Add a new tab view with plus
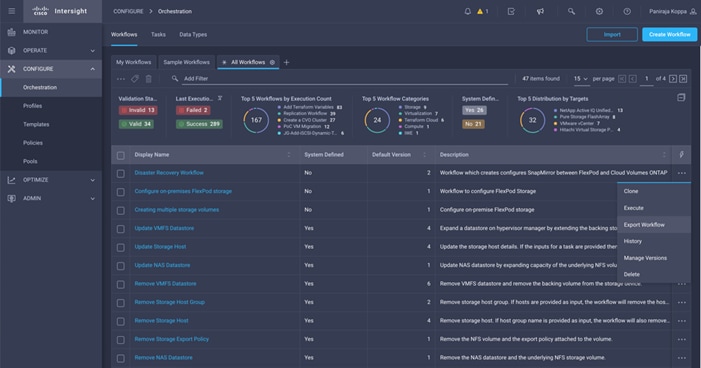Screen dimensions: 701x368 tap(287, 62)
